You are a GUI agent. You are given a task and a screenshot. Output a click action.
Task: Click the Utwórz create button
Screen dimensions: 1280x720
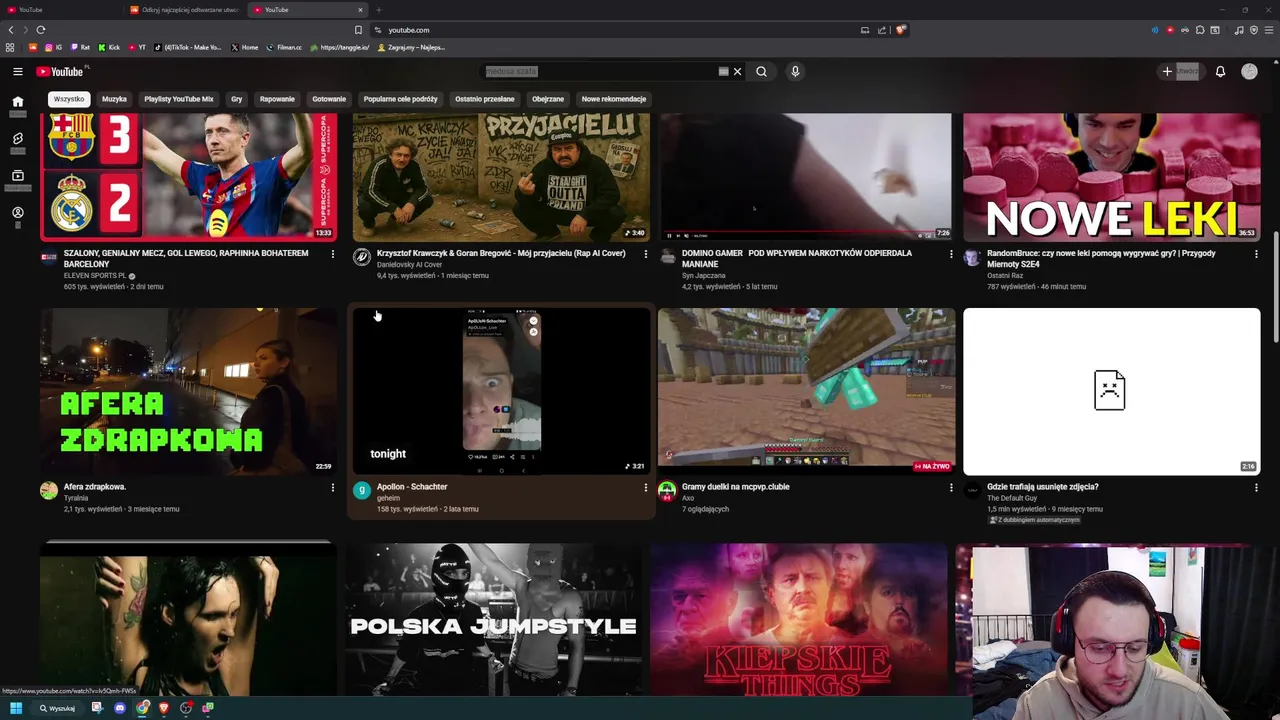click(x=1180, y=71)
